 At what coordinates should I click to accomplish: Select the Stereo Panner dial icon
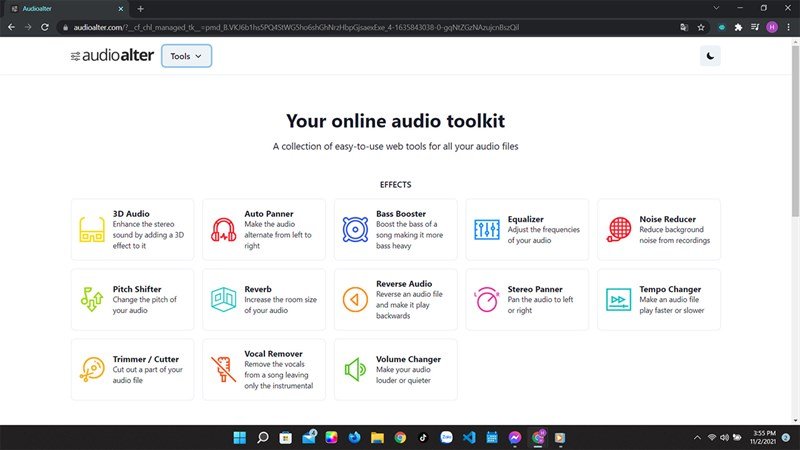tap(487, 299)
